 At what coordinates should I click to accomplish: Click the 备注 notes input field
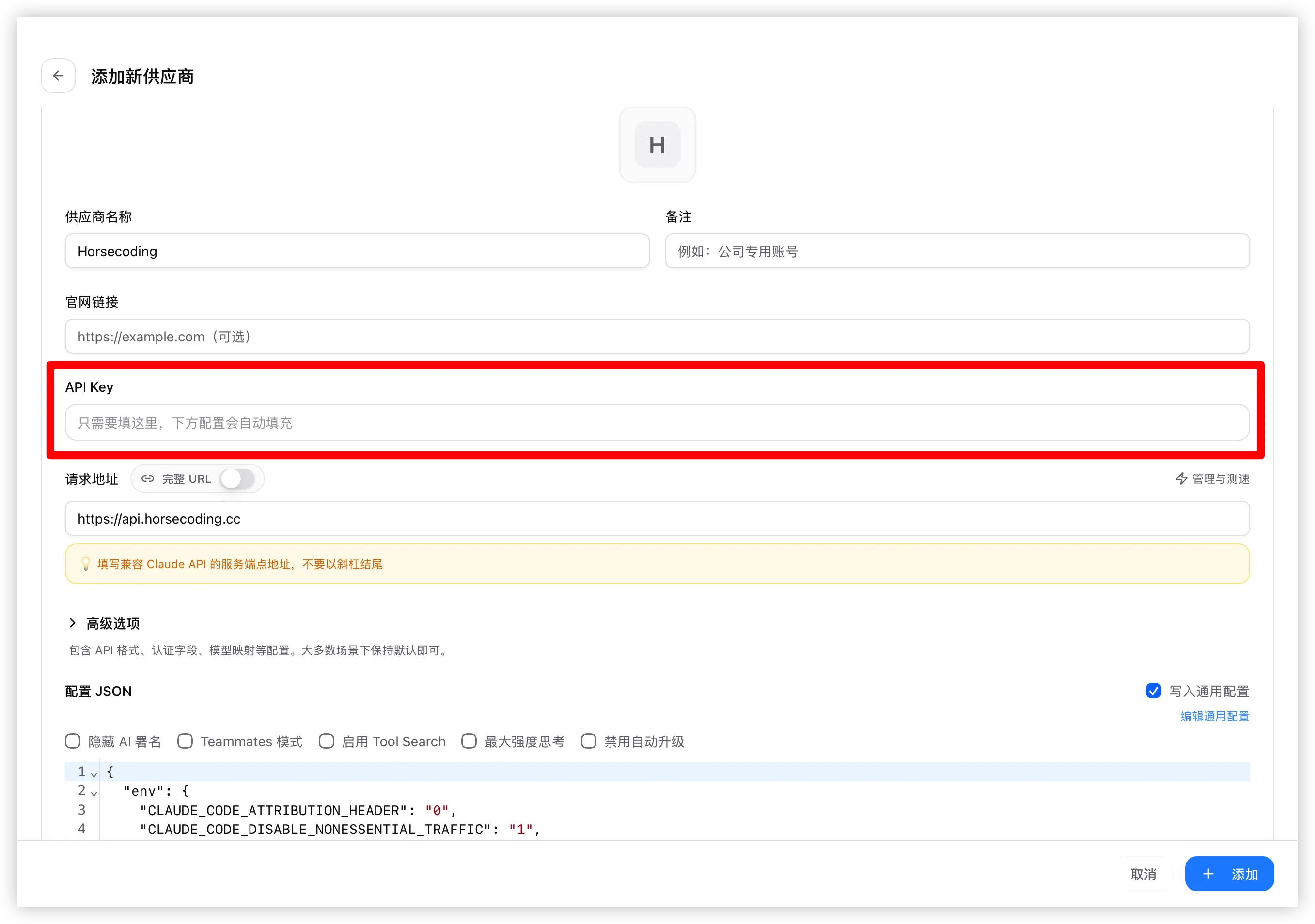tap(956, 251)
